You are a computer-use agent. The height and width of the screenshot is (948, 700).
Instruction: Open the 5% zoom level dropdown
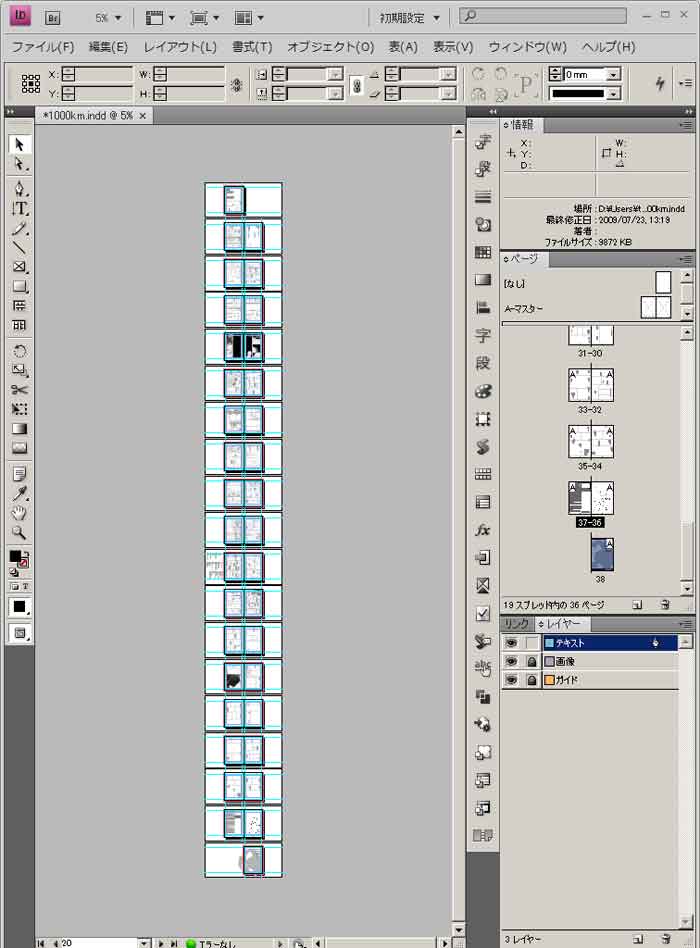tap(108, 18)
